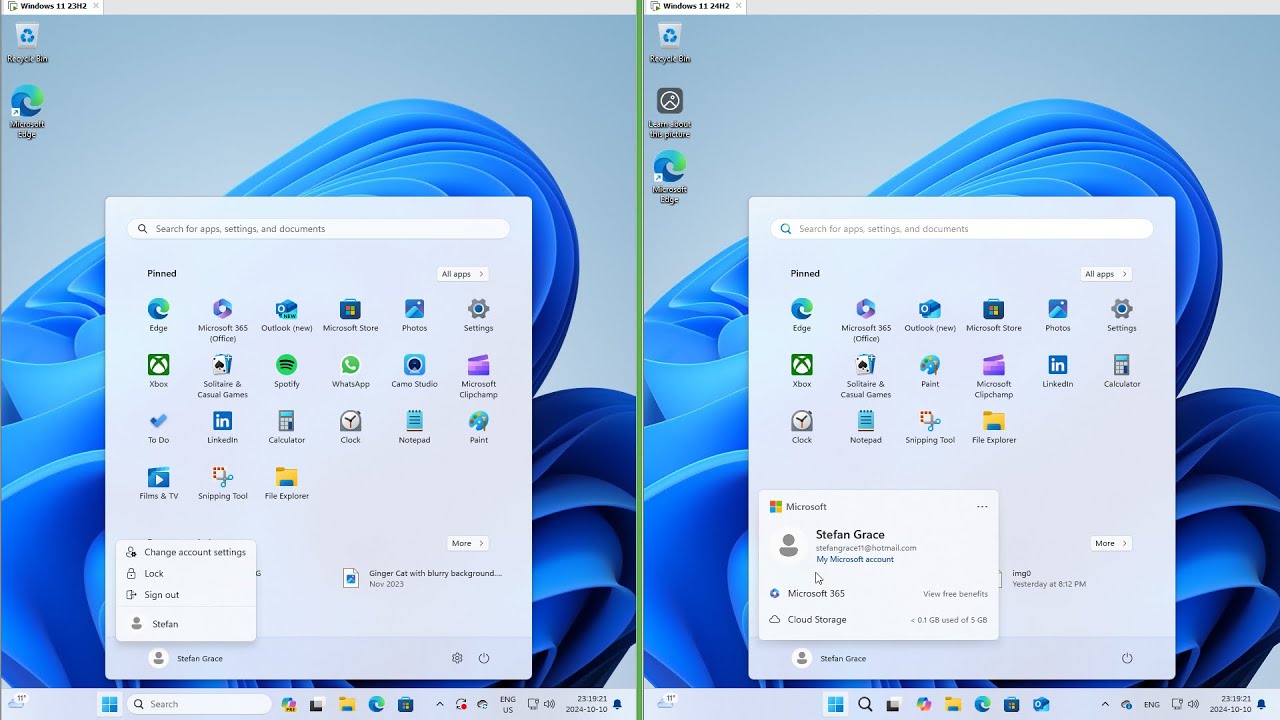
Task: Open Recycle Bin on the 23H2 desktop
Action: tap(27, 44)
